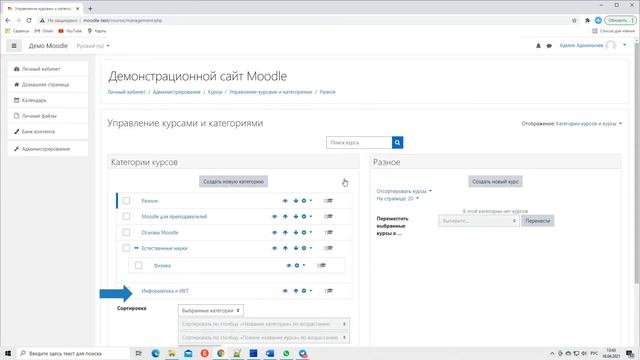Open the Информатика и ИКТ category link

pos(165,291)
